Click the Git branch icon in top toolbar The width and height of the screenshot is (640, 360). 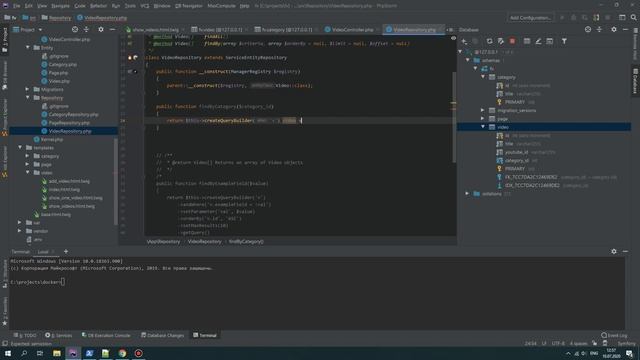[x=596, y=18]
